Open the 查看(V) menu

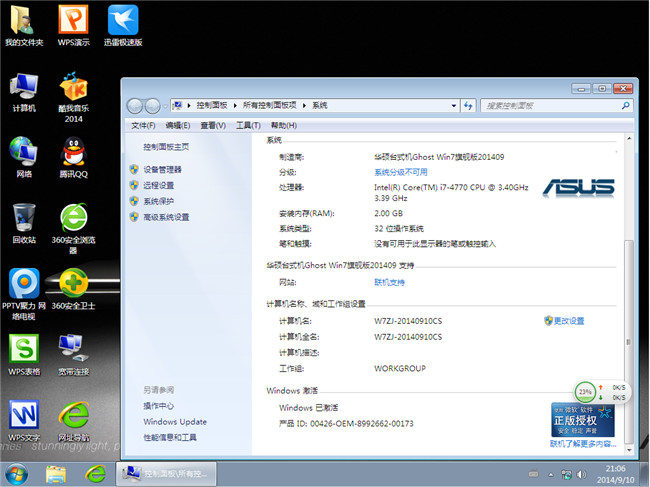212,125
